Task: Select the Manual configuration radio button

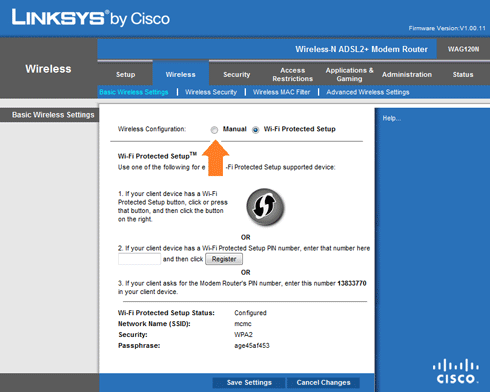Action: coord(214,130)
